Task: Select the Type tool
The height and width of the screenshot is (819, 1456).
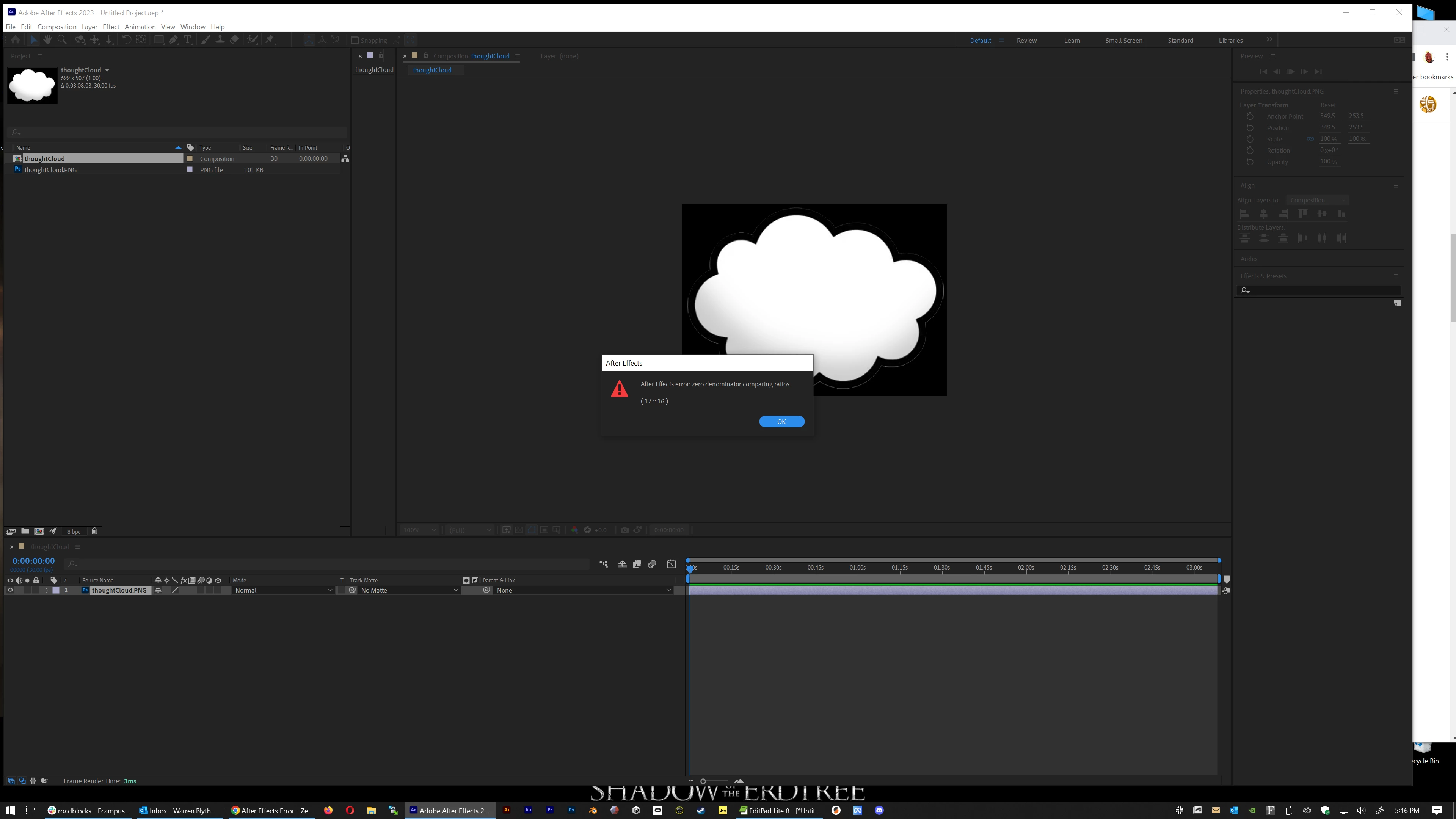Action: coord(188,39)
